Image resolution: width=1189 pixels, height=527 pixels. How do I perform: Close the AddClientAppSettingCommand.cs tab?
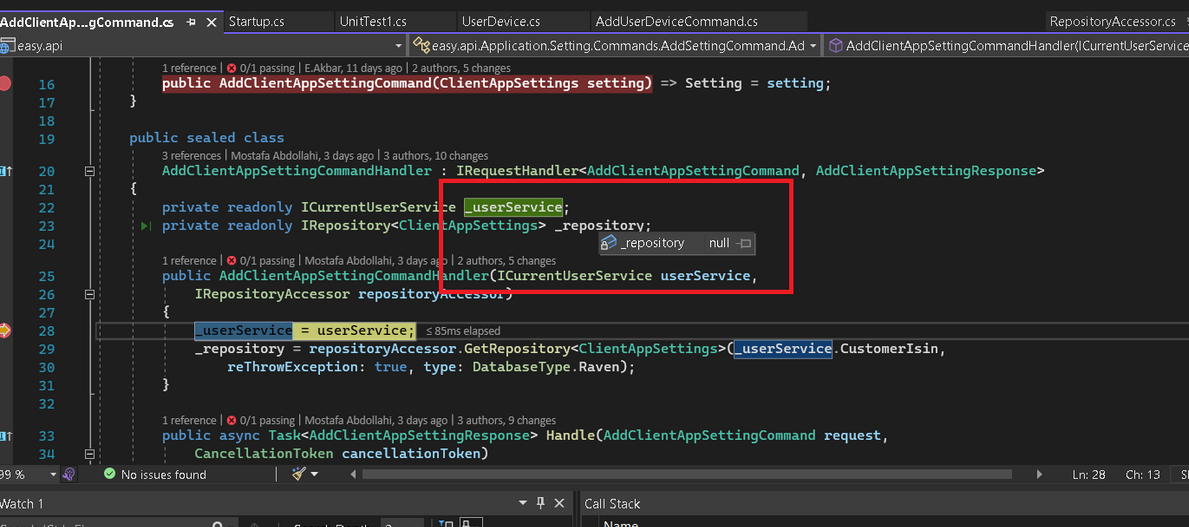(x=211, y=22)
